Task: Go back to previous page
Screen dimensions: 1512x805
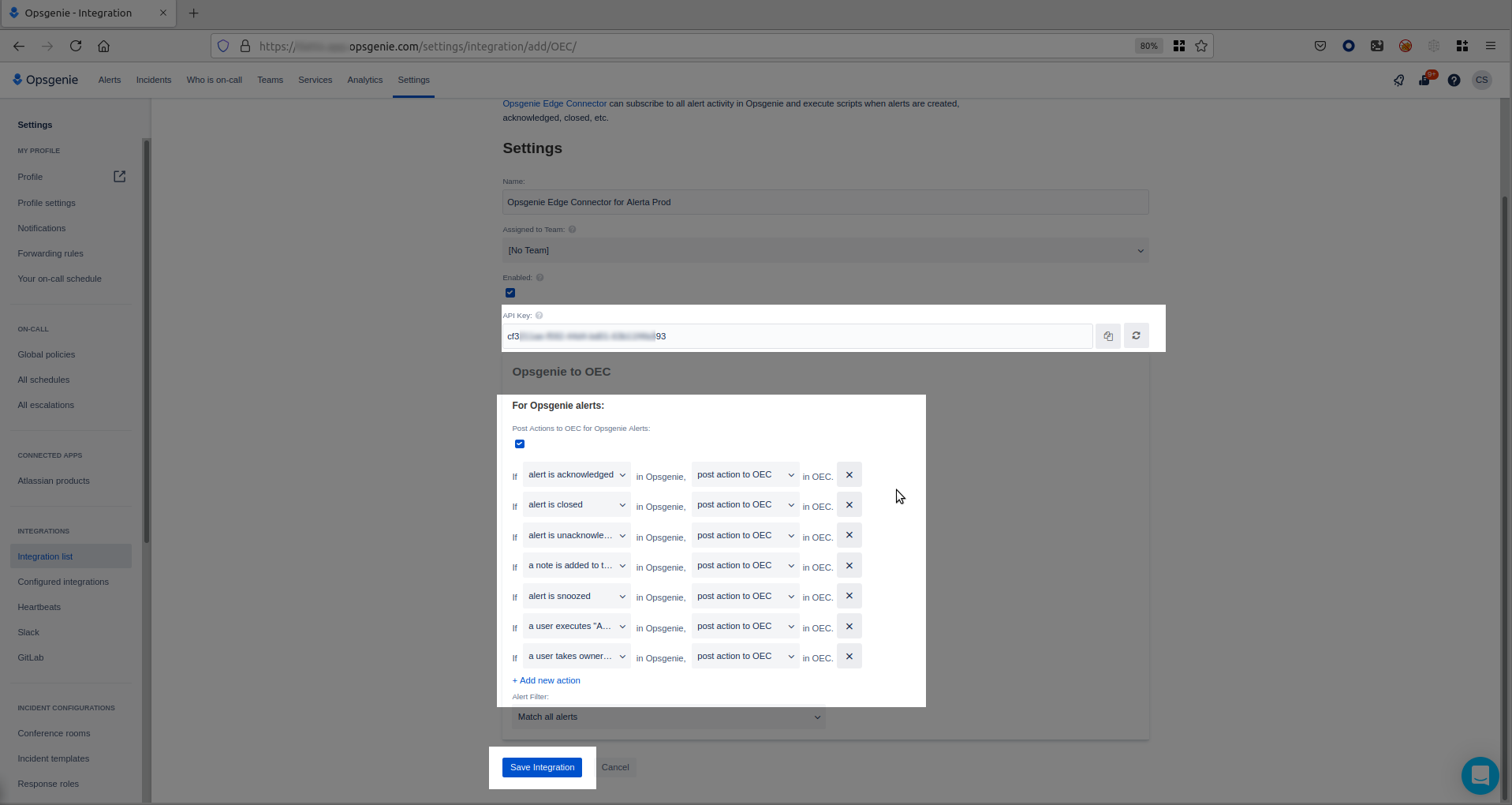Action: (19, 46)
